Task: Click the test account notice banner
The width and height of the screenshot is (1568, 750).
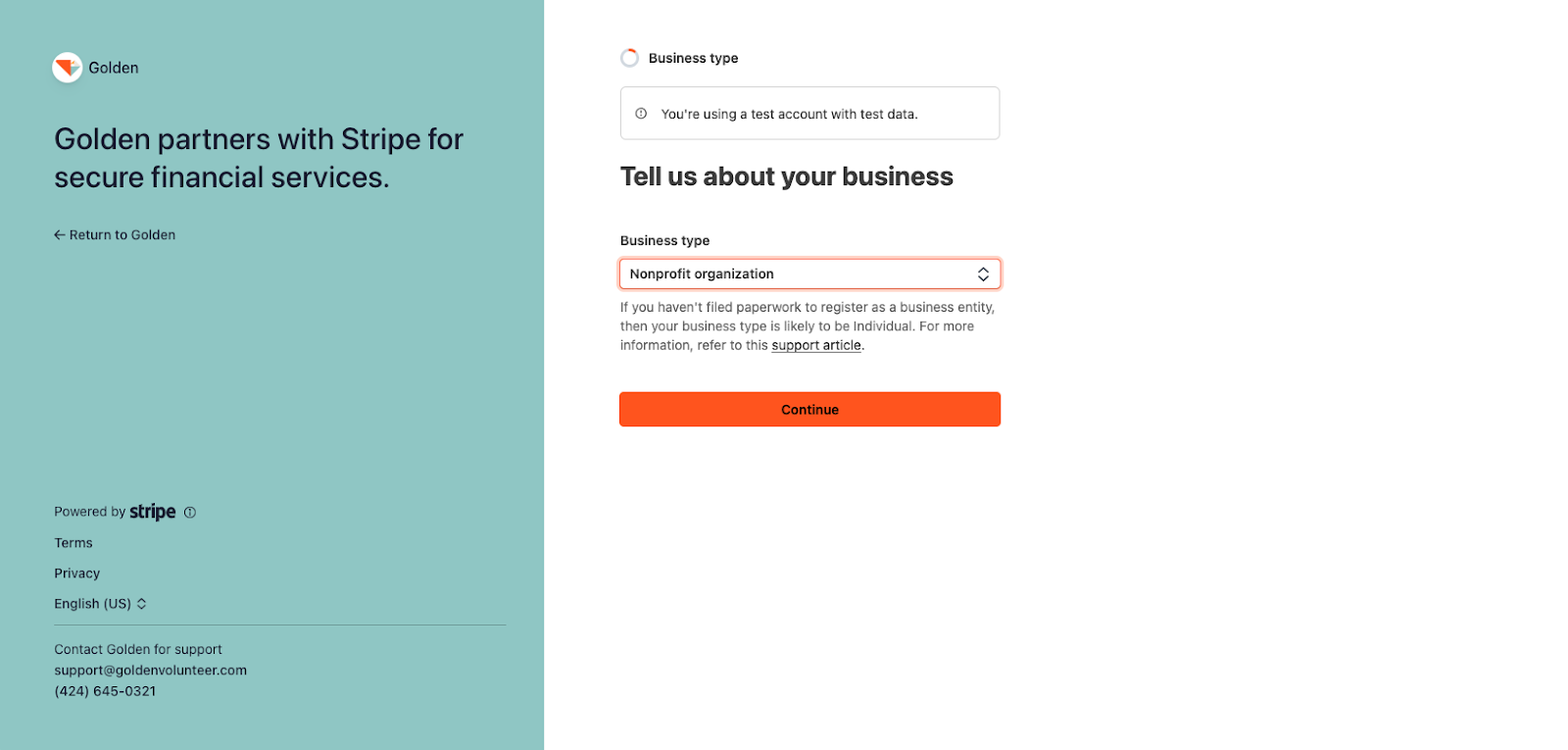Action: [809, 114]
